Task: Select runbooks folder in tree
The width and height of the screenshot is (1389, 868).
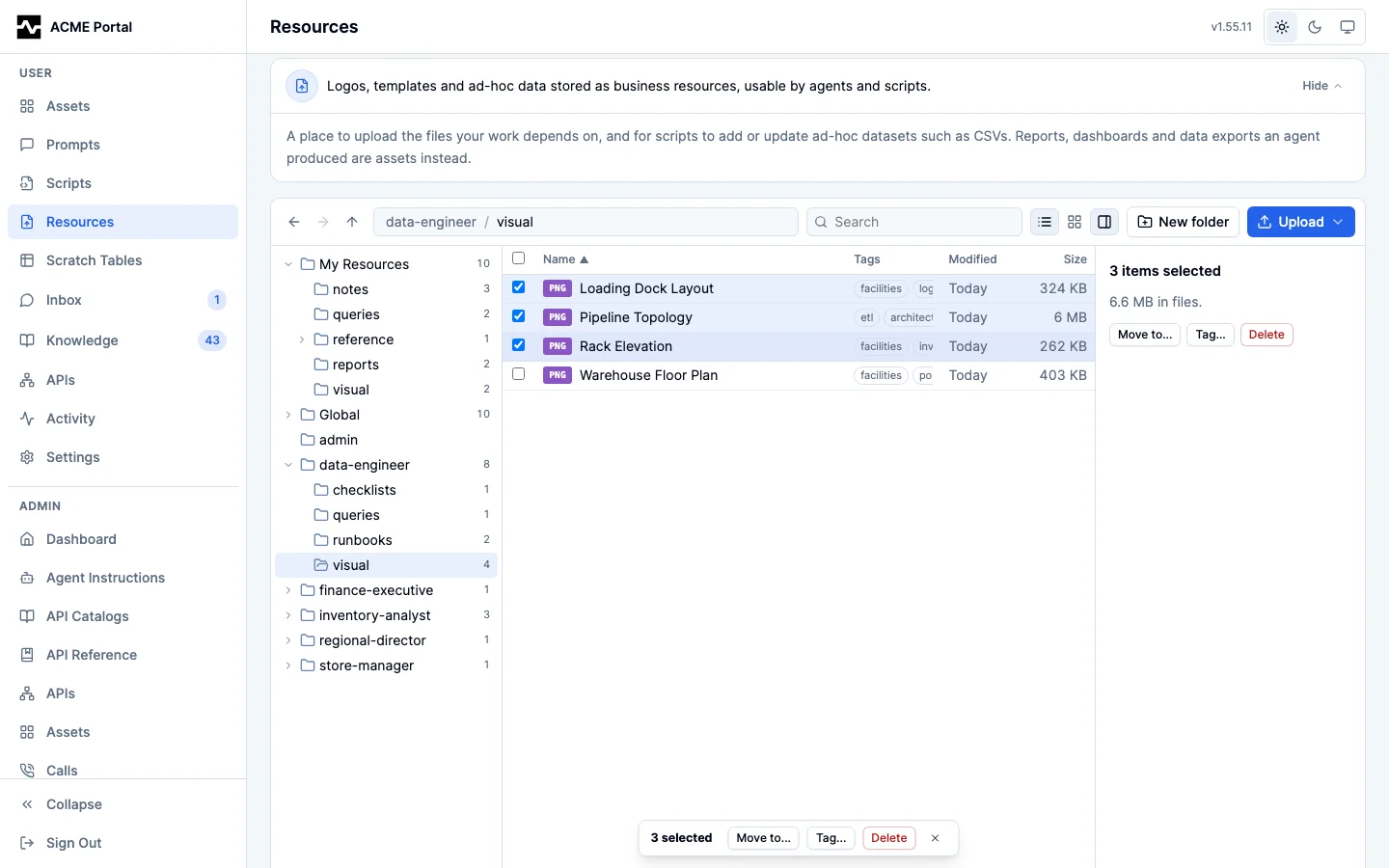Action: (x=386, y=540)
